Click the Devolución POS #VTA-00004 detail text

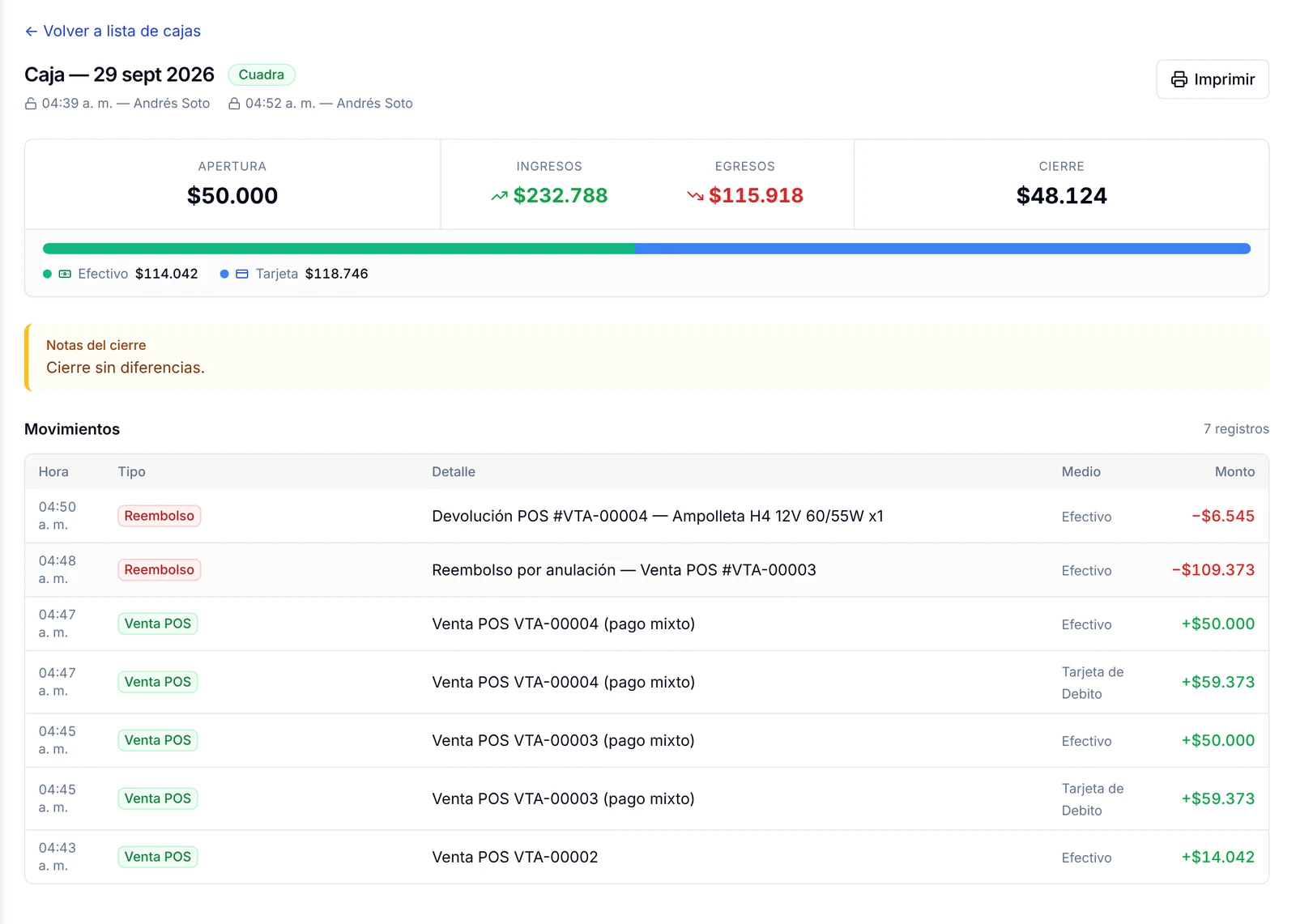click(x=658, y=517)
